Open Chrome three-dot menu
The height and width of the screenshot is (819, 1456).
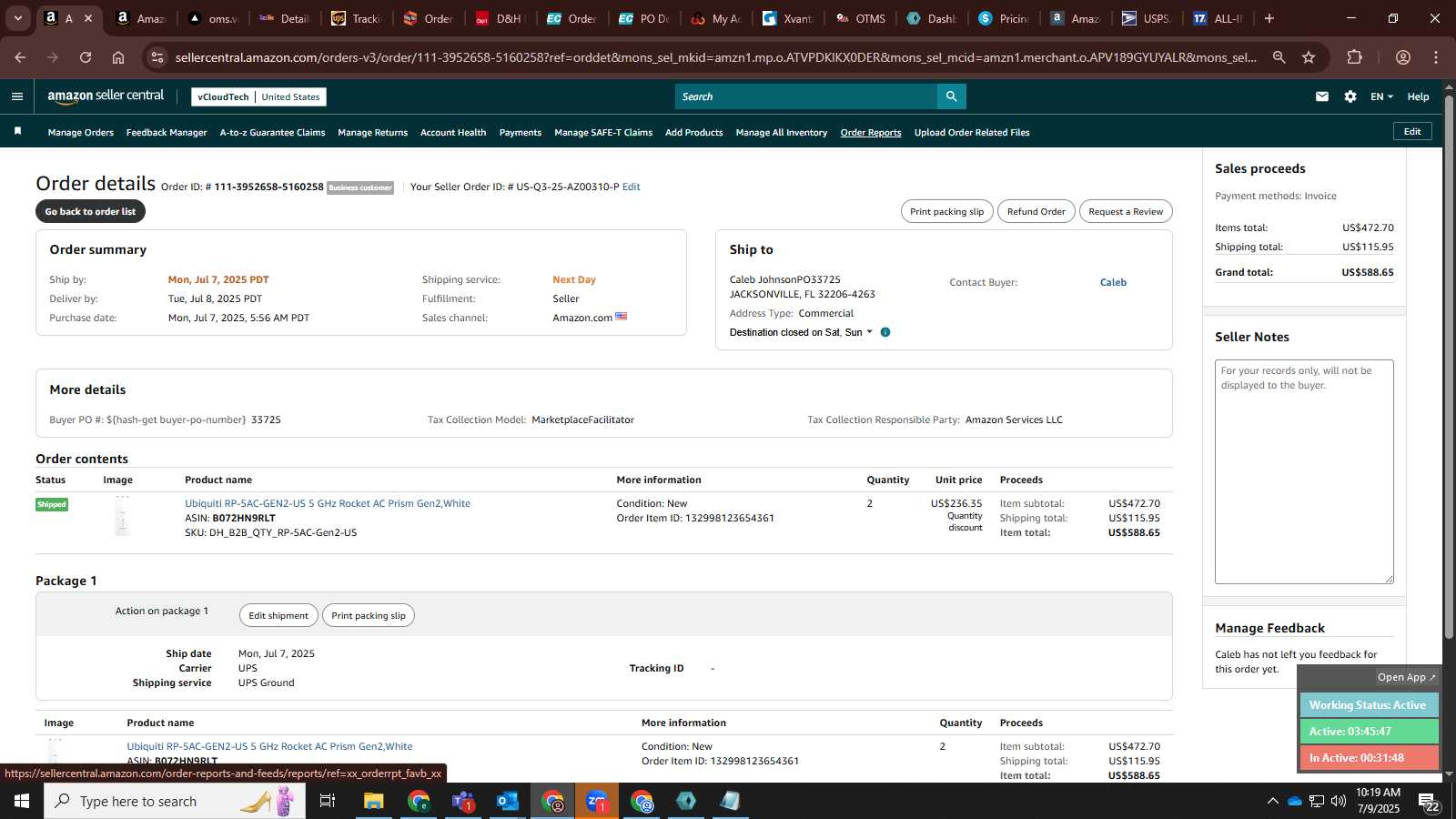[x=1436, y=57]
